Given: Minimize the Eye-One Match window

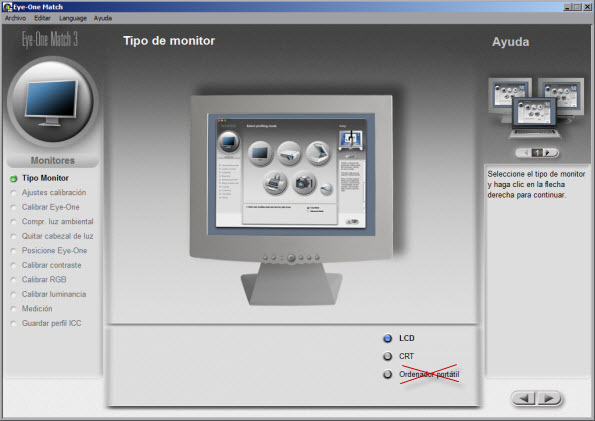Looking at the screenshot, I should tap(568, 6).
